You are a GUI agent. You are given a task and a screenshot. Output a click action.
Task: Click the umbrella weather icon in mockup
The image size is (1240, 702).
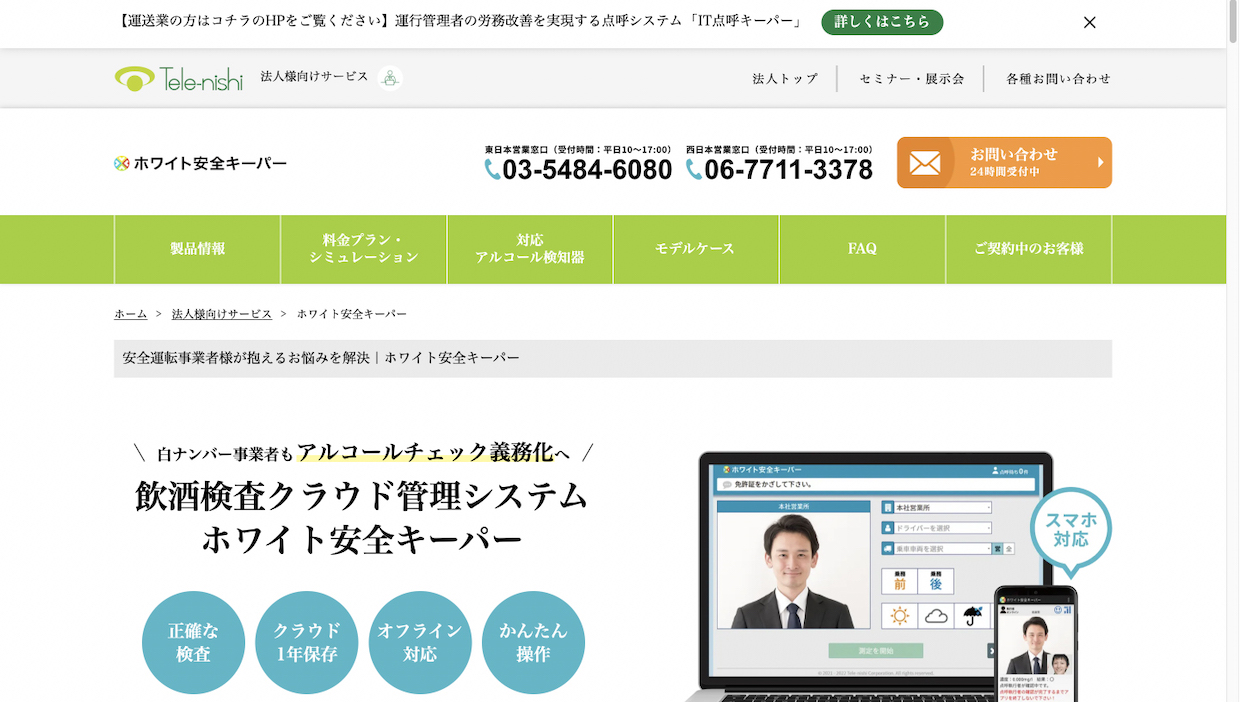tap(971, 616)
